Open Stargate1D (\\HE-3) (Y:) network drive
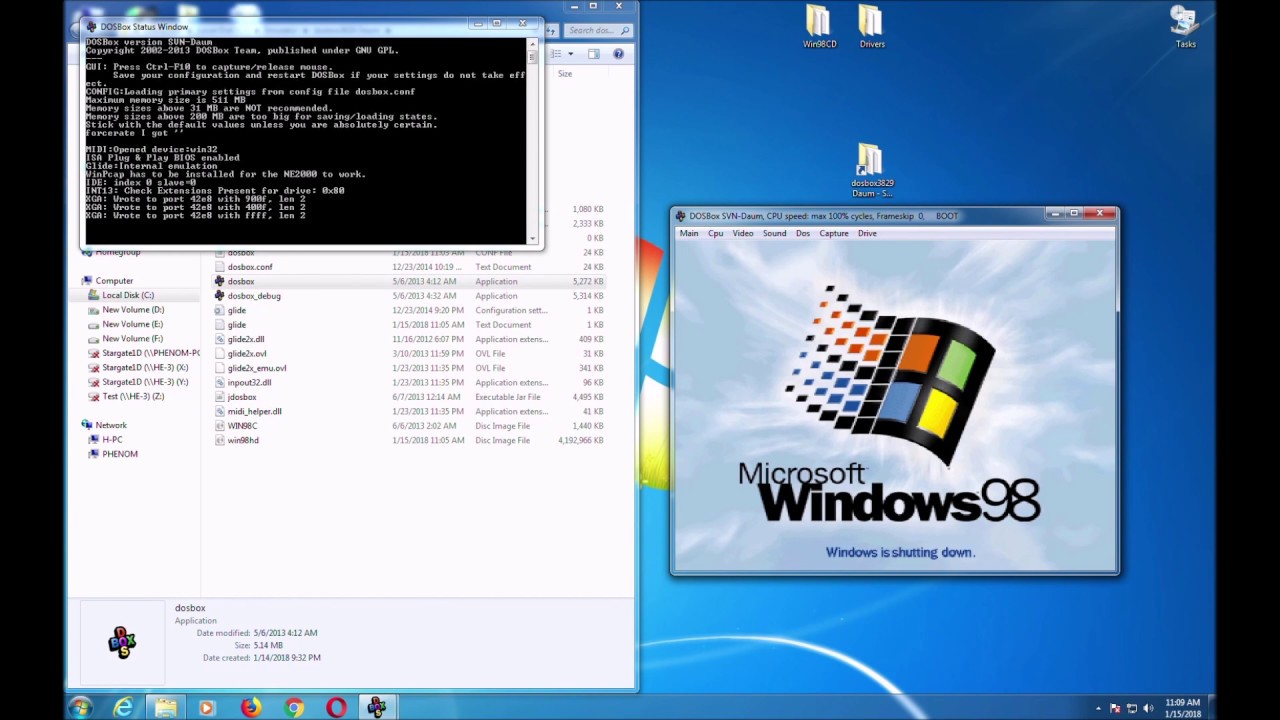Screen dimensions: 1280x720 [144, 382]
